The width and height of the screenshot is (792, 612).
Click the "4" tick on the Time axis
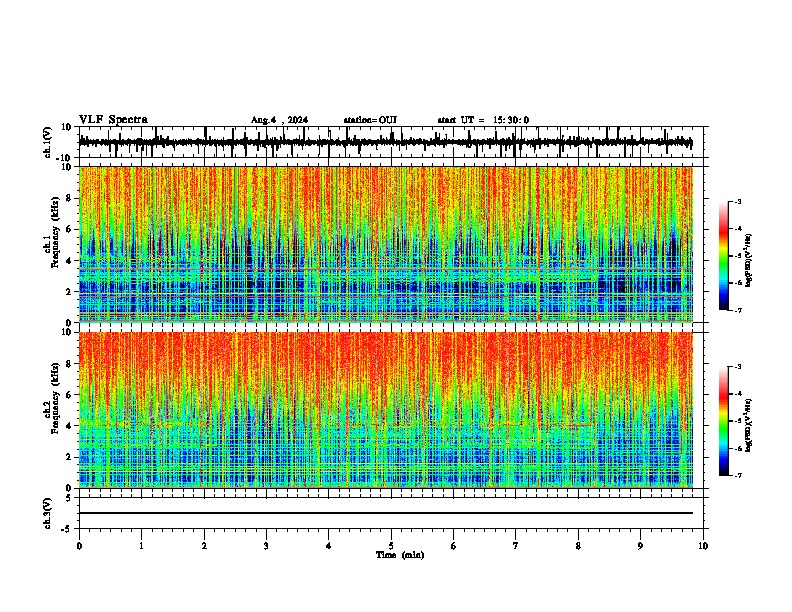coord(329,546)
